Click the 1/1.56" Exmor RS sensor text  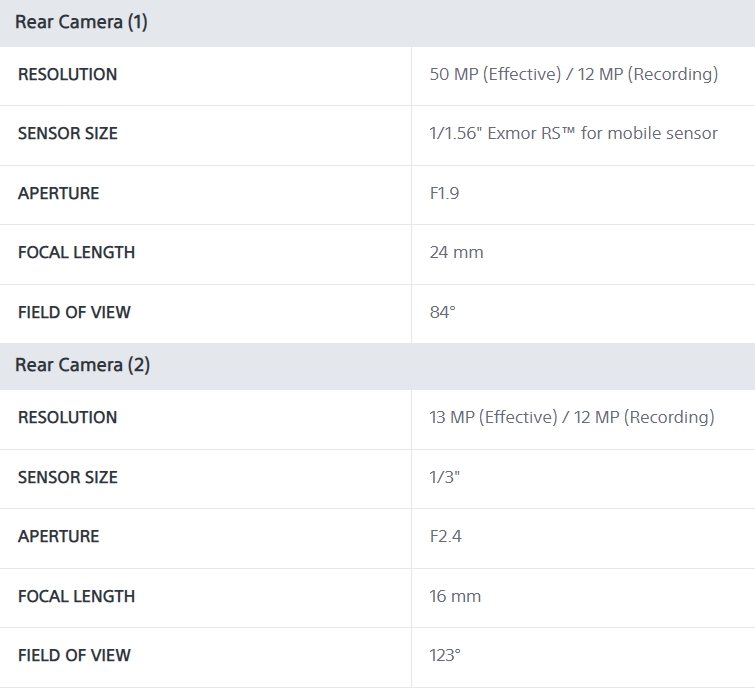573,133
